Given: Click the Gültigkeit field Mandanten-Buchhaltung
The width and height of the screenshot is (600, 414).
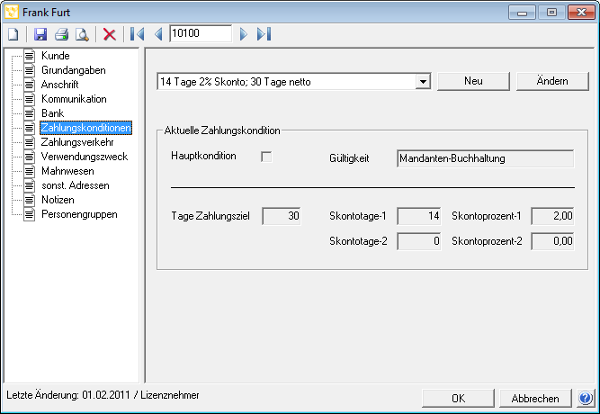Looking at the screenshot, I should point(485,158).
